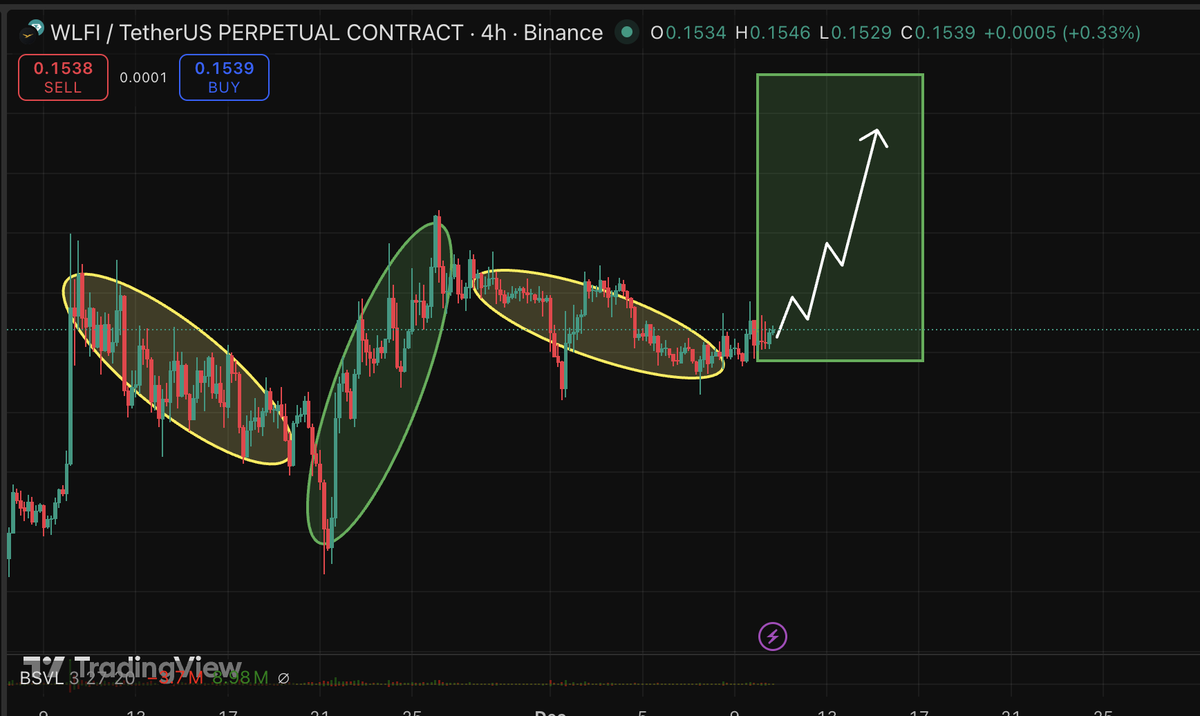Click the green market status dot

click(x=627, y=33)
